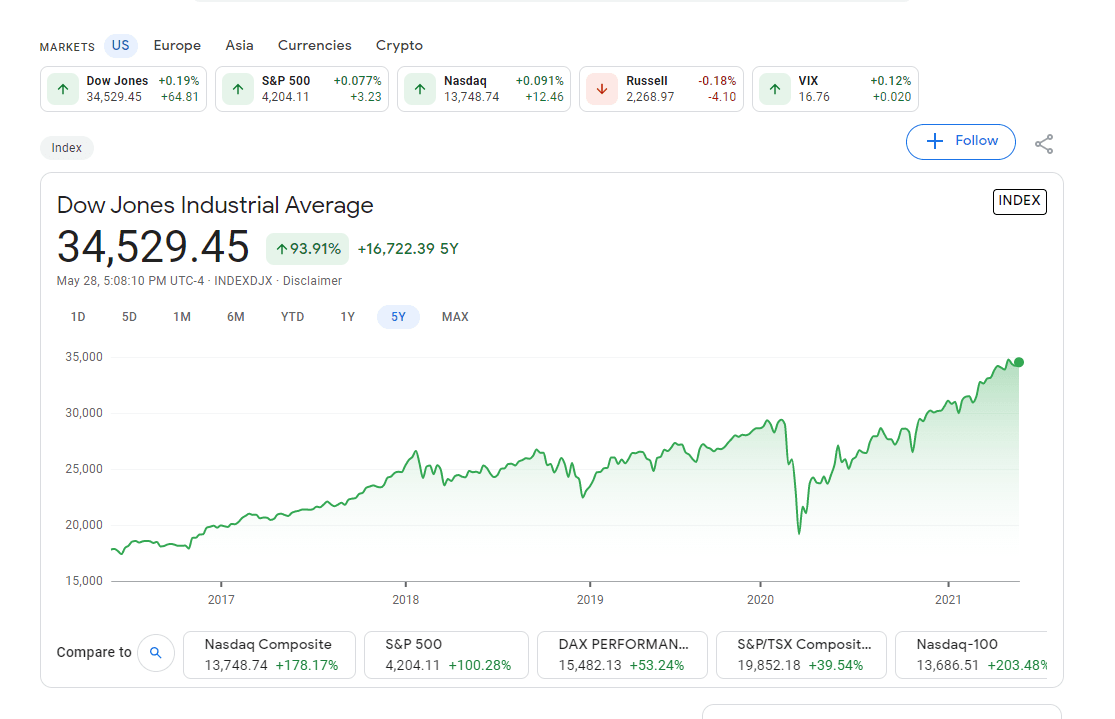The width and height of the screenshot is (1115, 719).
Task: Select the 1D chart range
Action: pos(78,316)
